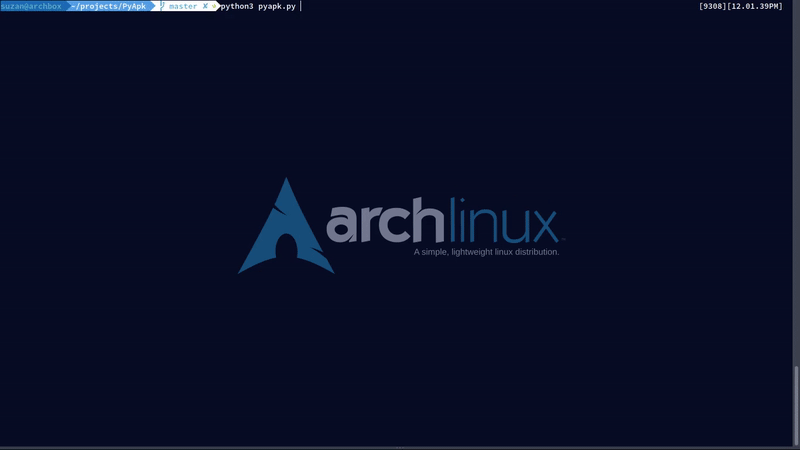Click the terminal vertical scrollbar thumb

coord(796,406)
